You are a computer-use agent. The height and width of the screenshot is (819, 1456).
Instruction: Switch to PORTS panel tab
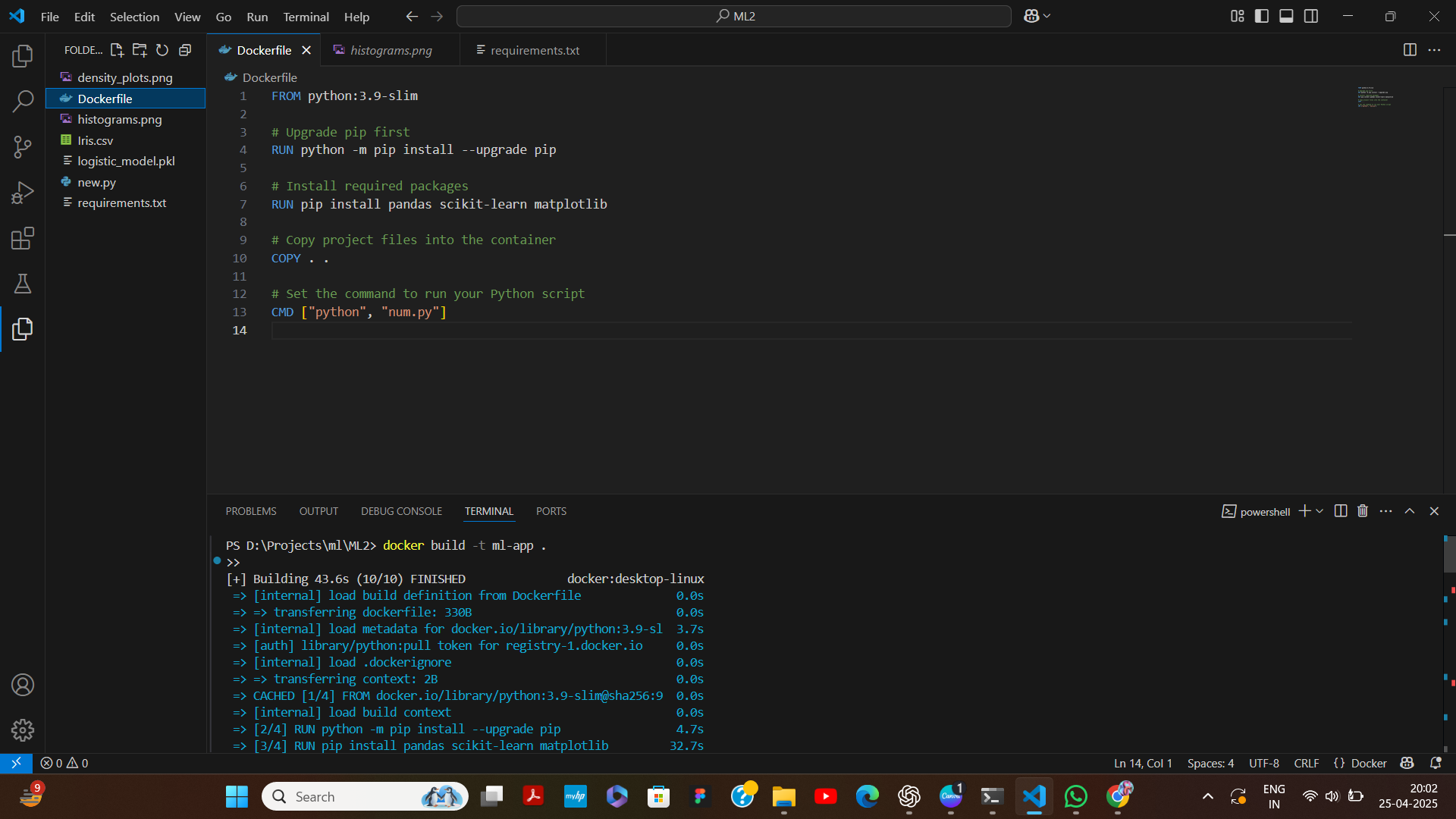point(551,511)
